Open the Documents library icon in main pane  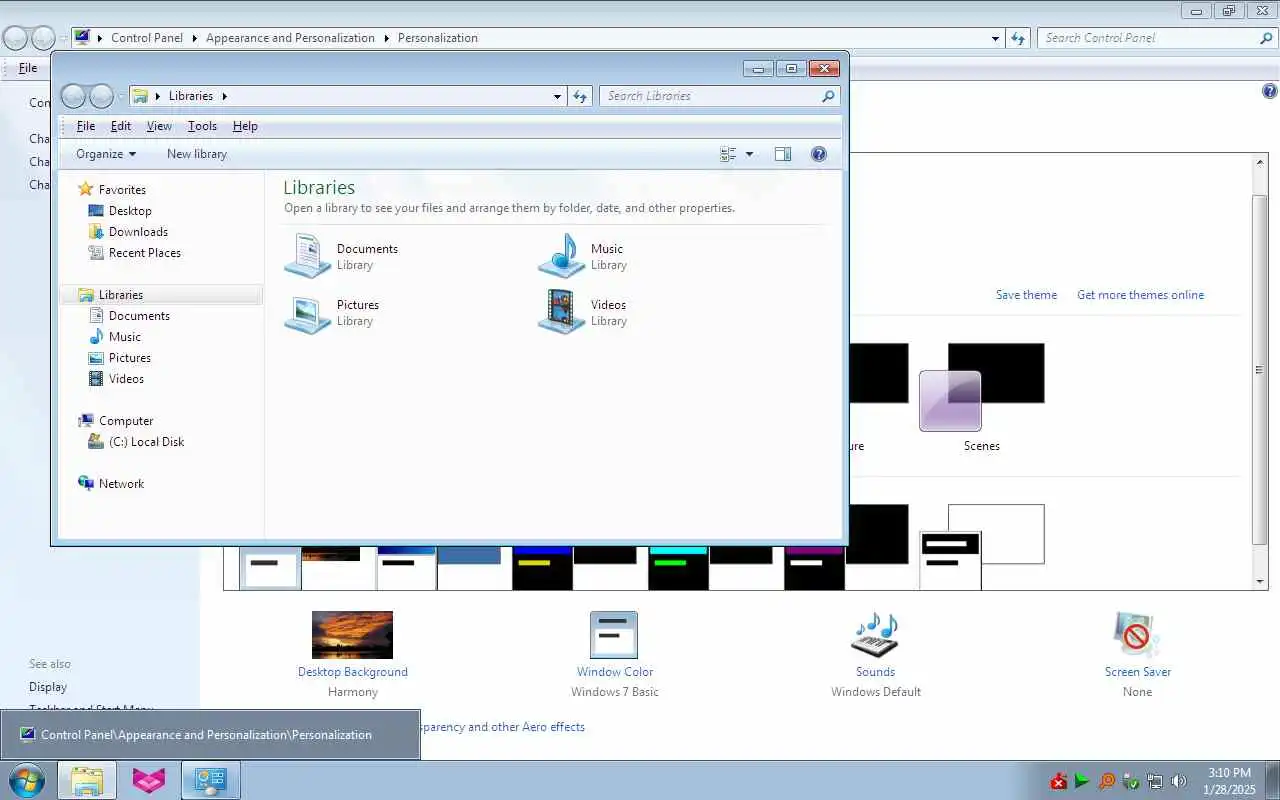308,256
